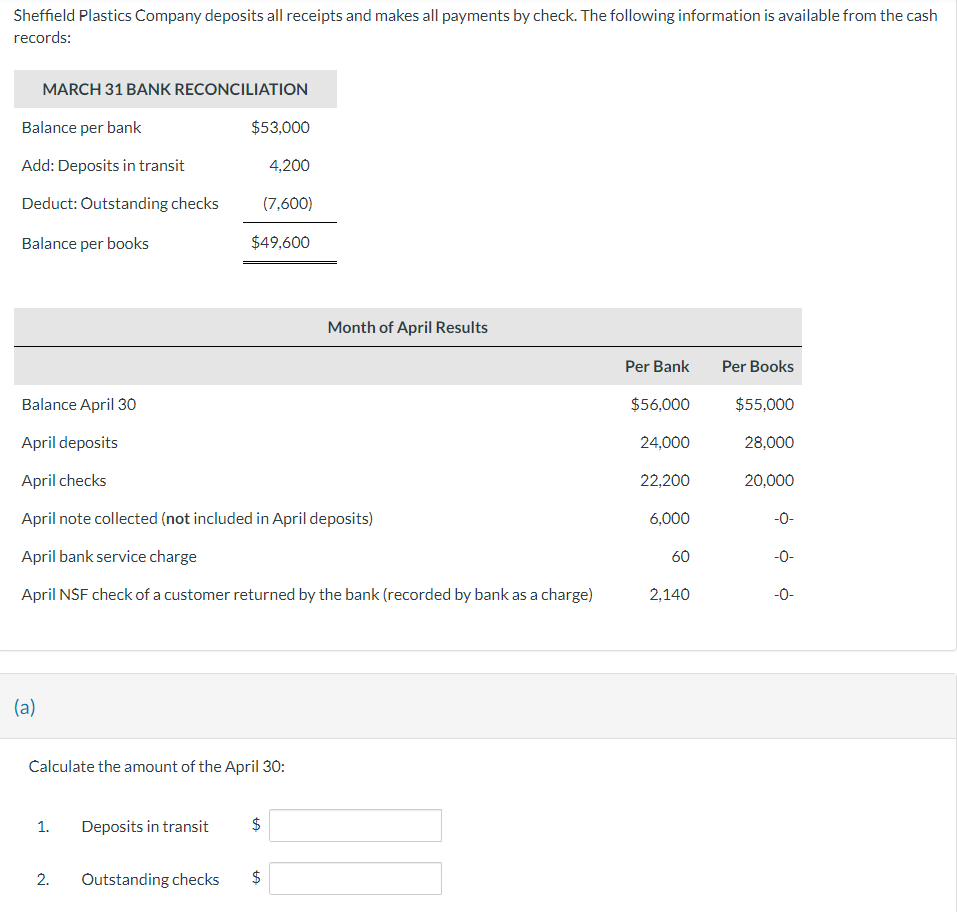The height and width of the screenshot is (912, 957).
Task: Click the Per Bank column header
Action: (x=657, y=366)
